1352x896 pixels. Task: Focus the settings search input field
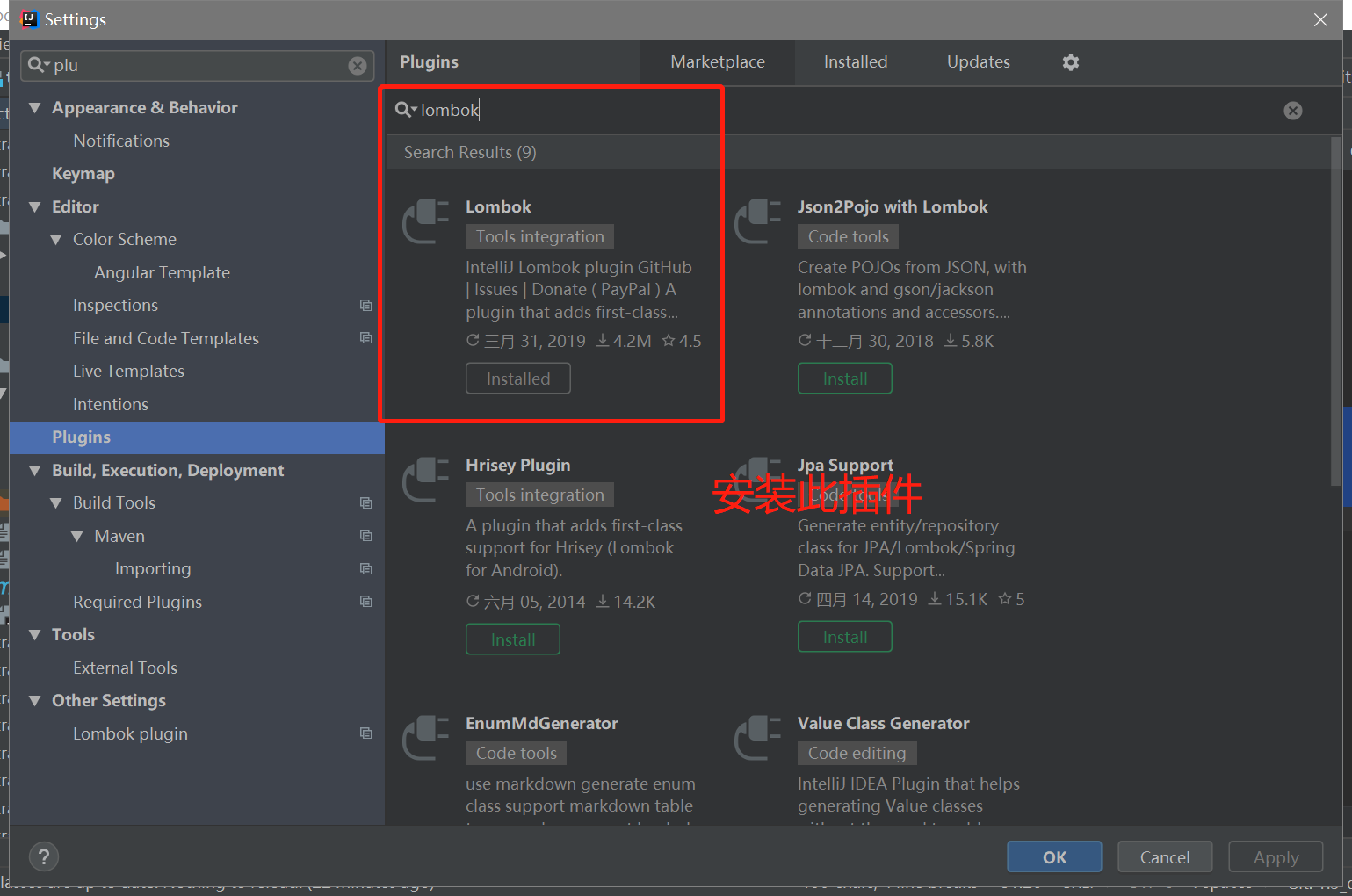(x=198, y=66)
